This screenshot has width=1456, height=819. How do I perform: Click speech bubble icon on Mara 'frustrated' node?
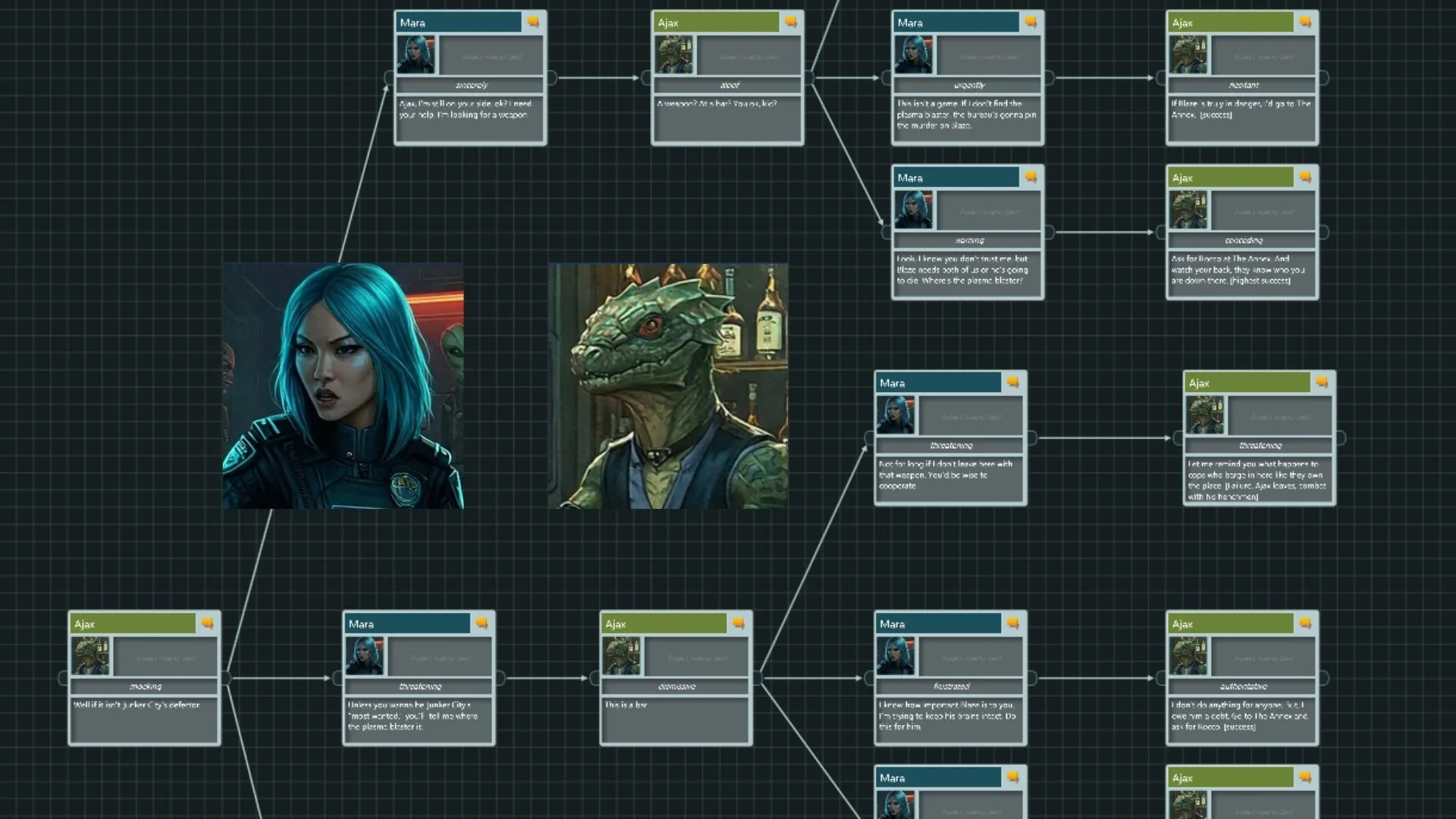click(1012, 624)
